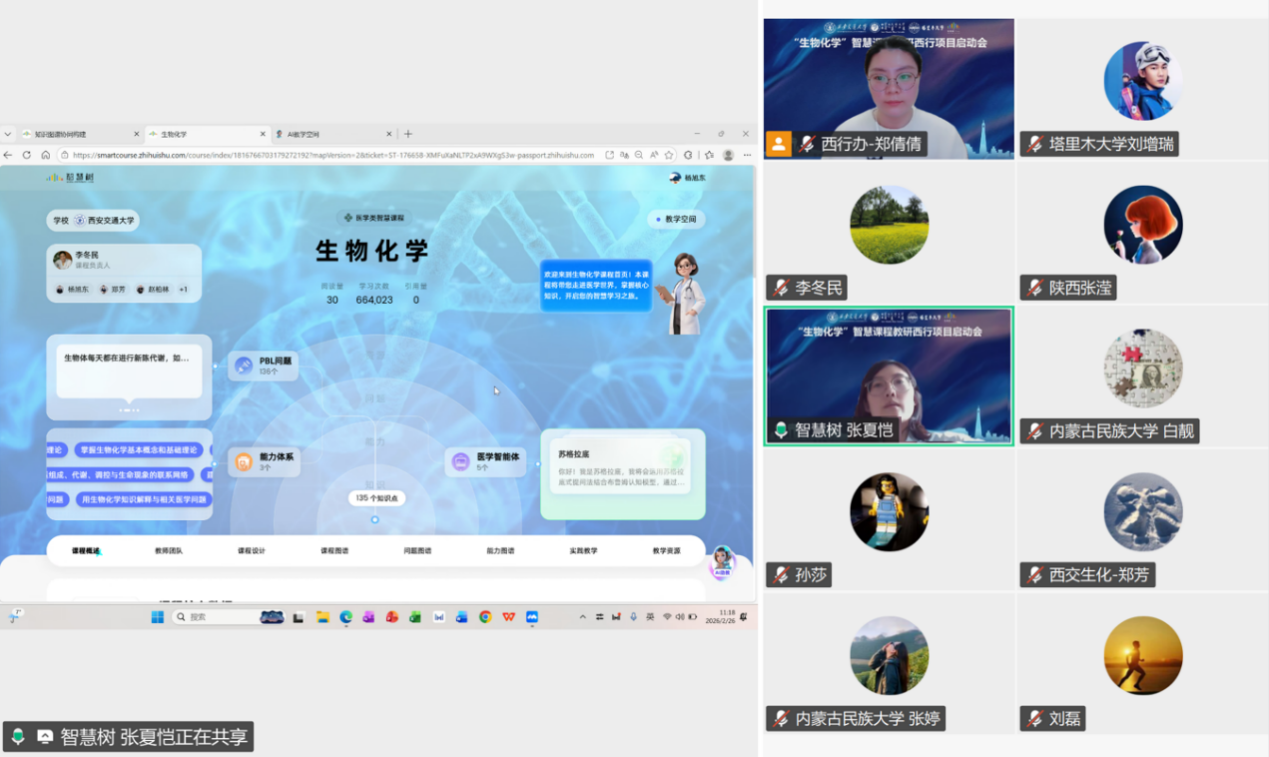Viewport: 1269px width, 757px height.
Task: Switch to the 教师团队 tab
Action: tap(168, 551)
